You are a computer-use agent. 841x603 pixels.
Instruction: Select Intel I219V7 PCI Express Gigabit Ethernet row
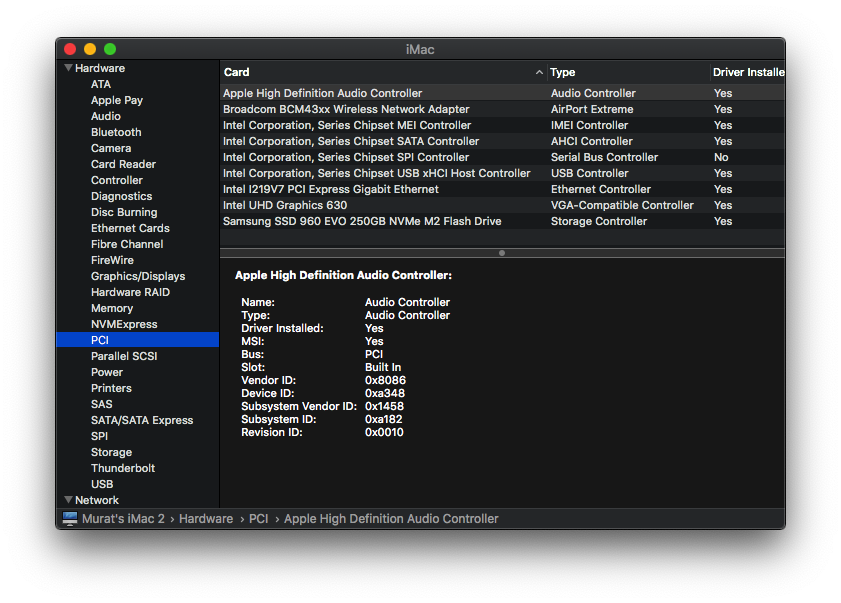click(502, 189)
